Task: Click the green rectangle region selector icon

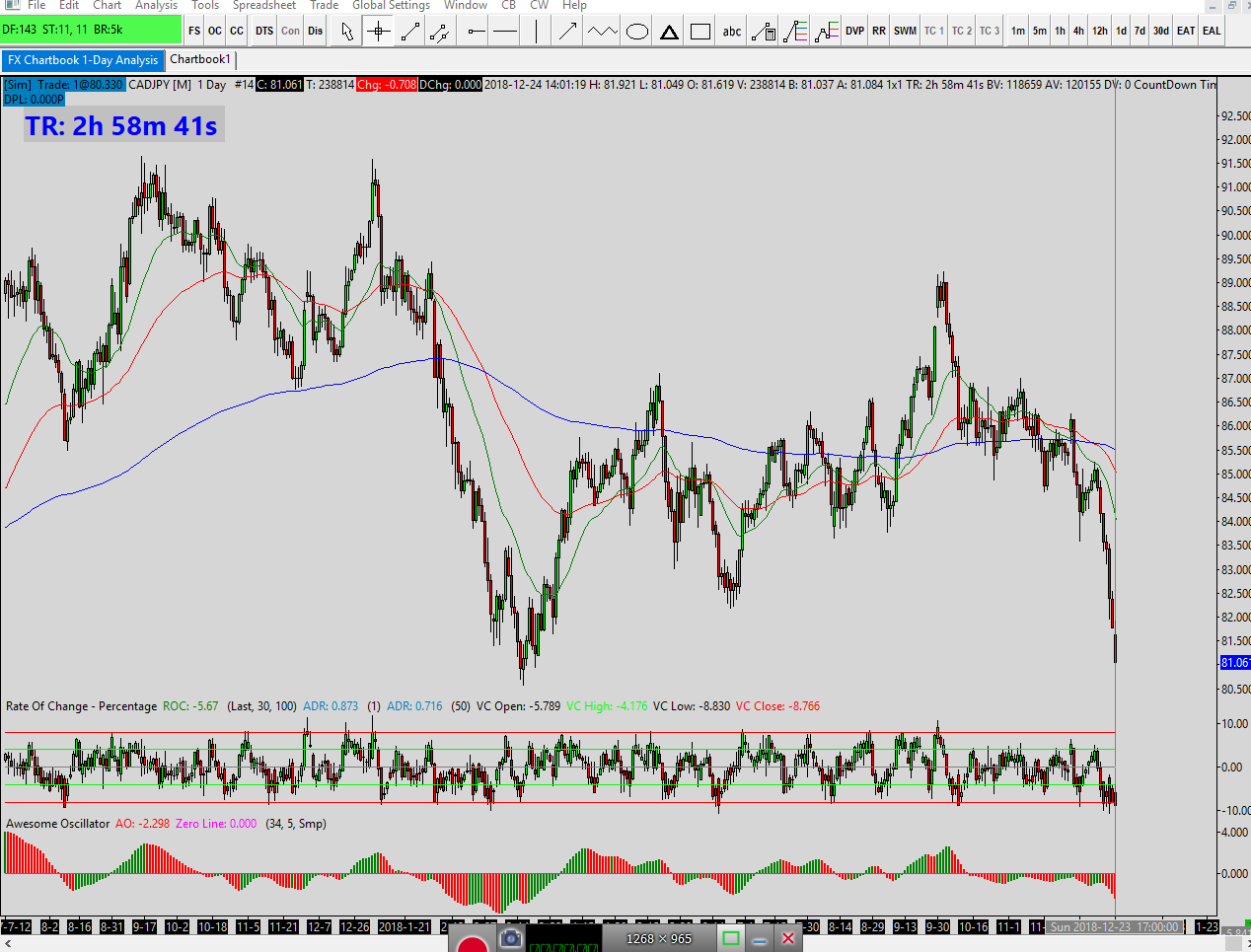Action: click(731, 938)
